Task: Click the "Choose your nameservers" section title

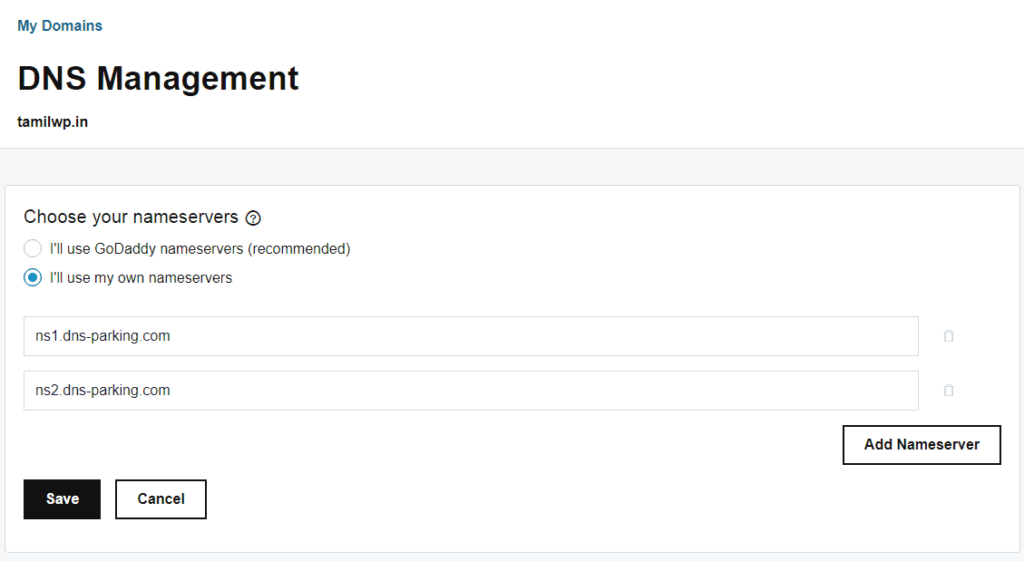Action: pos(131,217)
